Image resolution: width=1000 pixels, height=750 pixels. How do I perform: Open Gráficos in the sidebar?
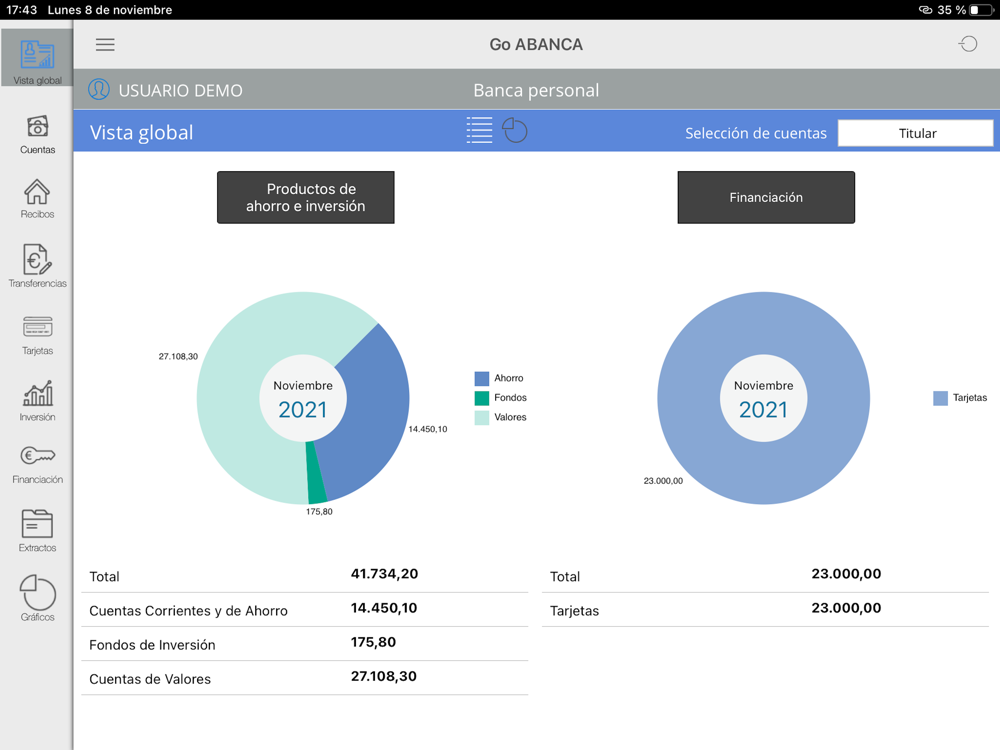pyautogui.click(x=37, y=598)
